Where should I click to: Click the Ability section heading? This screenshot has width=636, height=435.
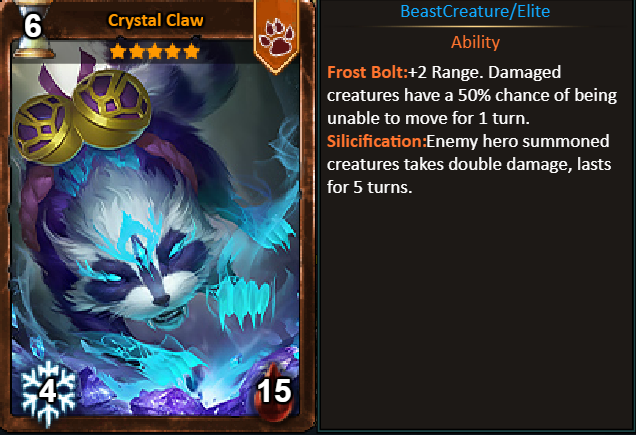click(x=475, y=42)
